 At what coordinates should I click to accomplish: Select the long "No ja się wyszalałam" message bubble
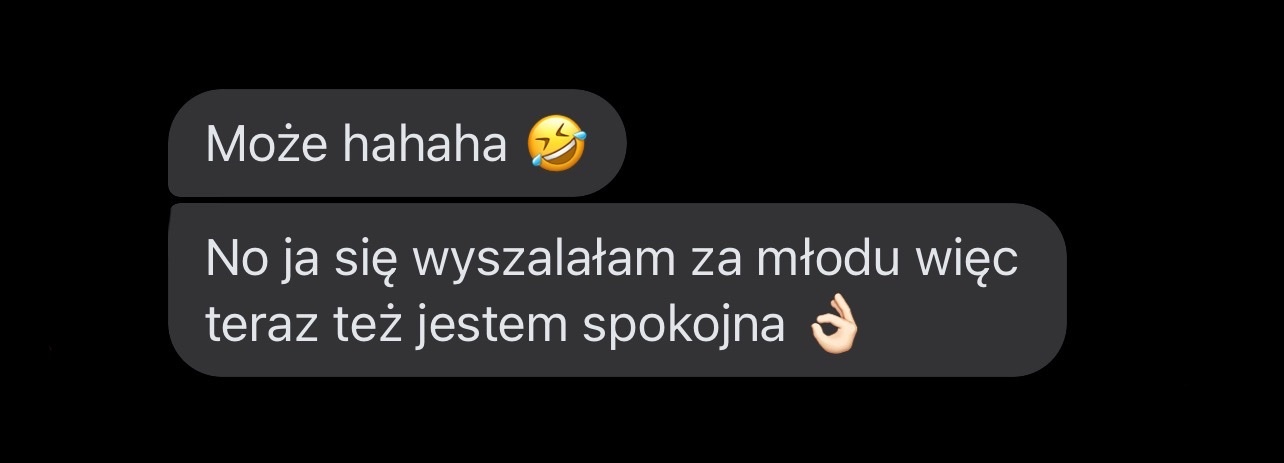pos(617,289)
